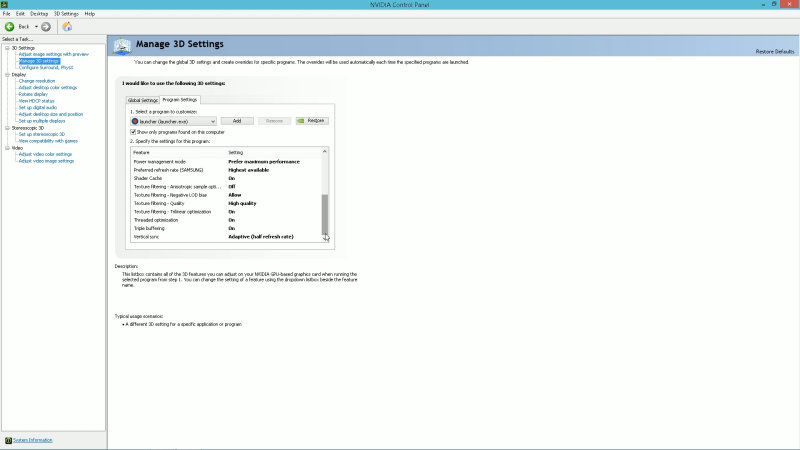The width and height of the screenshot is (800, 450).
Task: Click the High quality setting value
Action: coord(242,204)
